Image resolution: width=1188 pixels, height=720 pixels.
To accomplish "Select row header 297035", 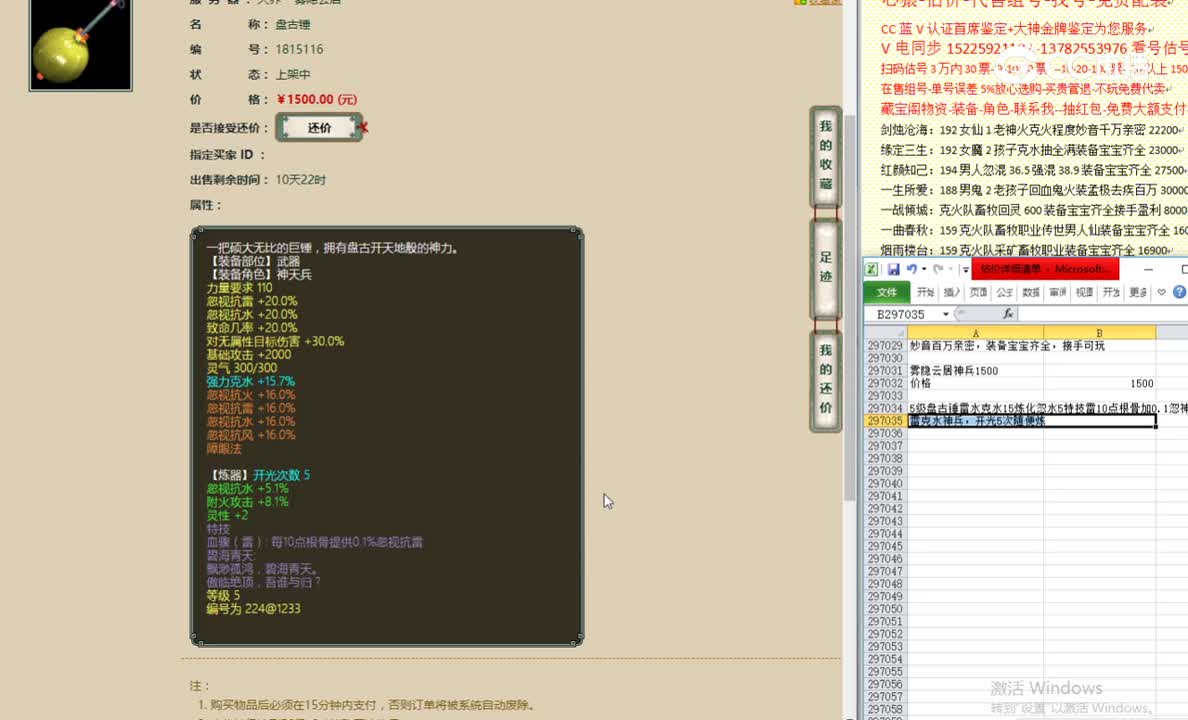I will click(x=885, y=421).
